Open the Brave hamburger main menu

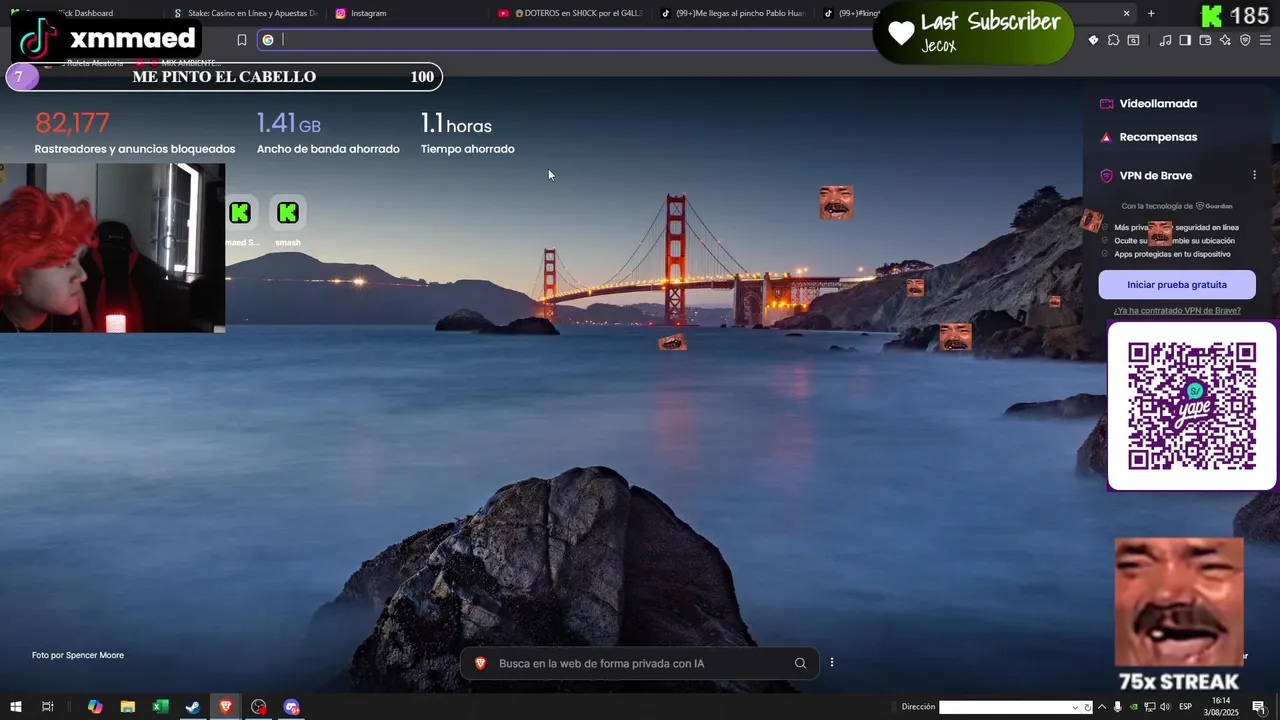[x=1265, y=40]
